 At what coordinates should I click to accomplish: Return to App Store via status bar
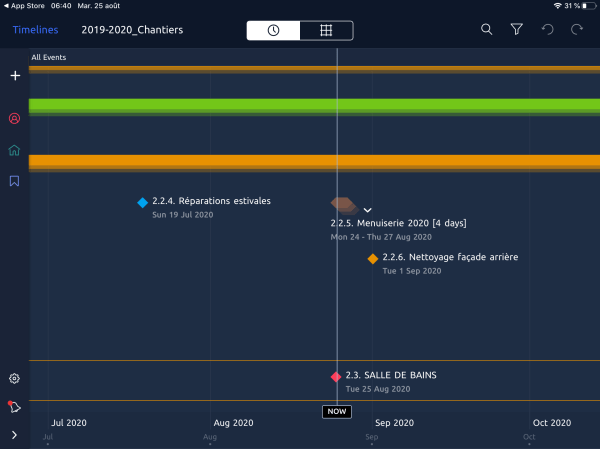pos(30,6)
